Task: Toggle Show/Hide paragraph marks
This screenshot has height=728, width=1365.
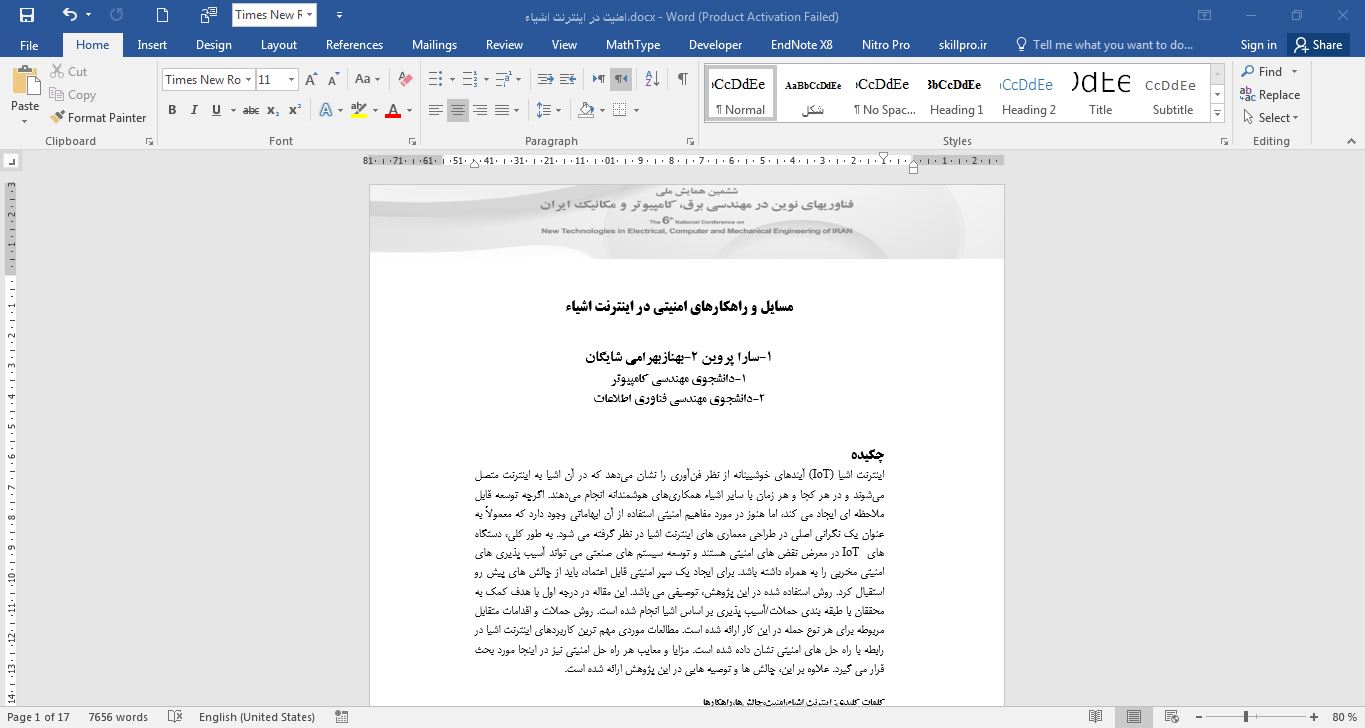Action: pos(682,79)
